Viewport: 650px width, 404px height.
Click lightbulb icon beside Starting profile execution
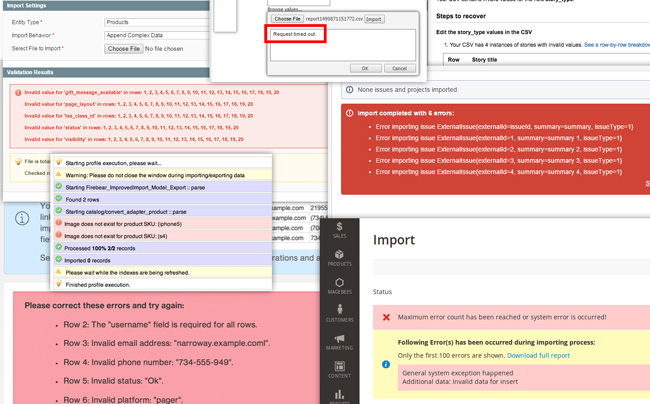(x=59, y=162)
